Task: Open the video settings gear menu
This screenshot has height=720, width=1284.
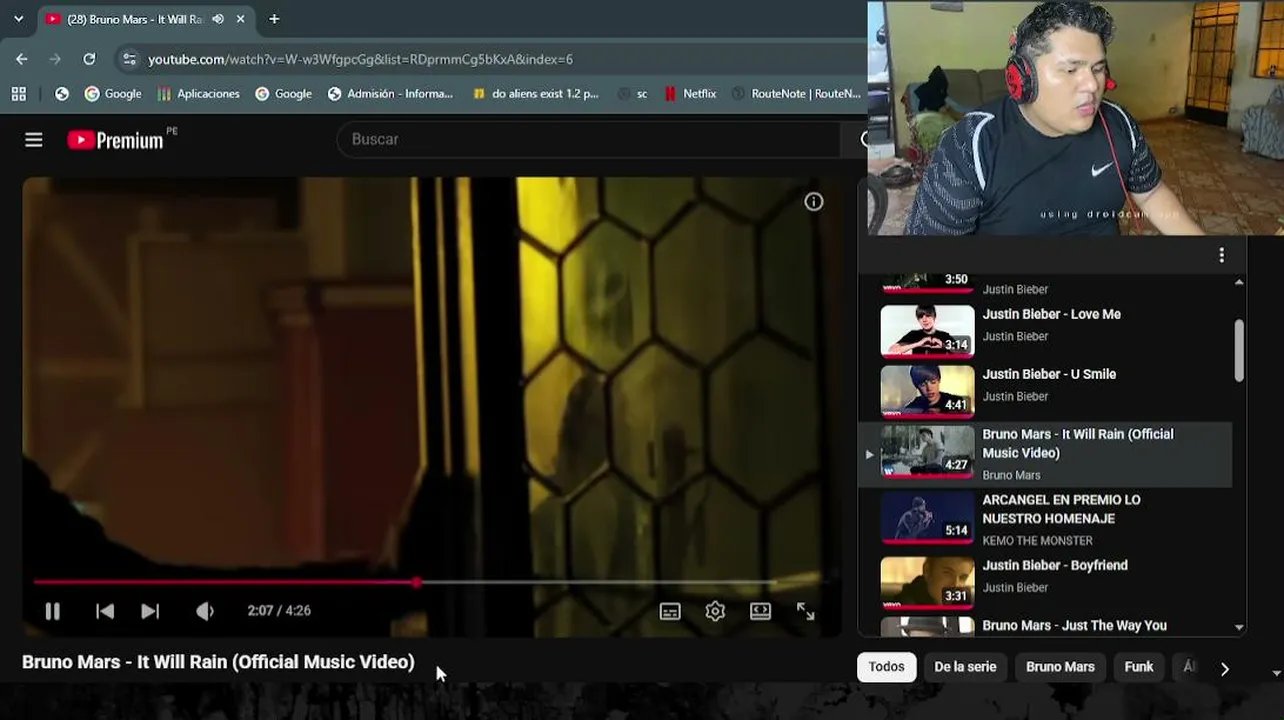Action: tap(715, 611)
